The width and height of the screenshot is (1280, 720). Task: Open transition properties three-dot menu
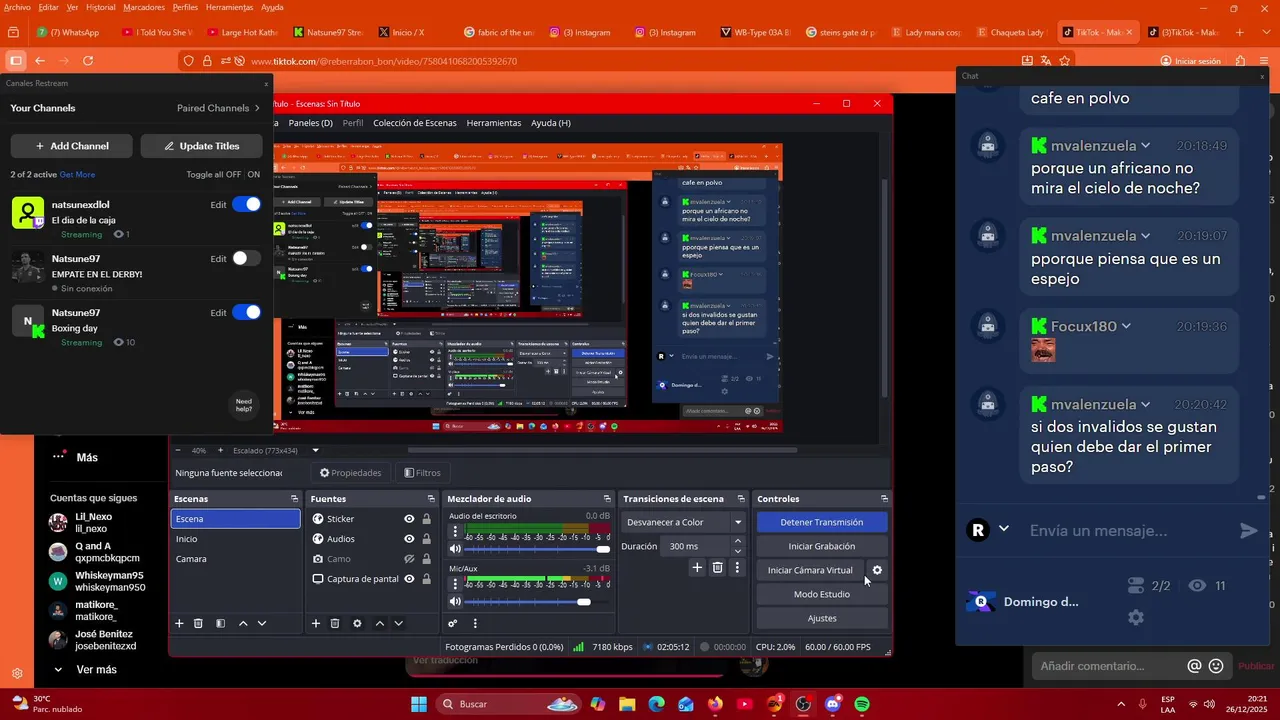point(737,567)
